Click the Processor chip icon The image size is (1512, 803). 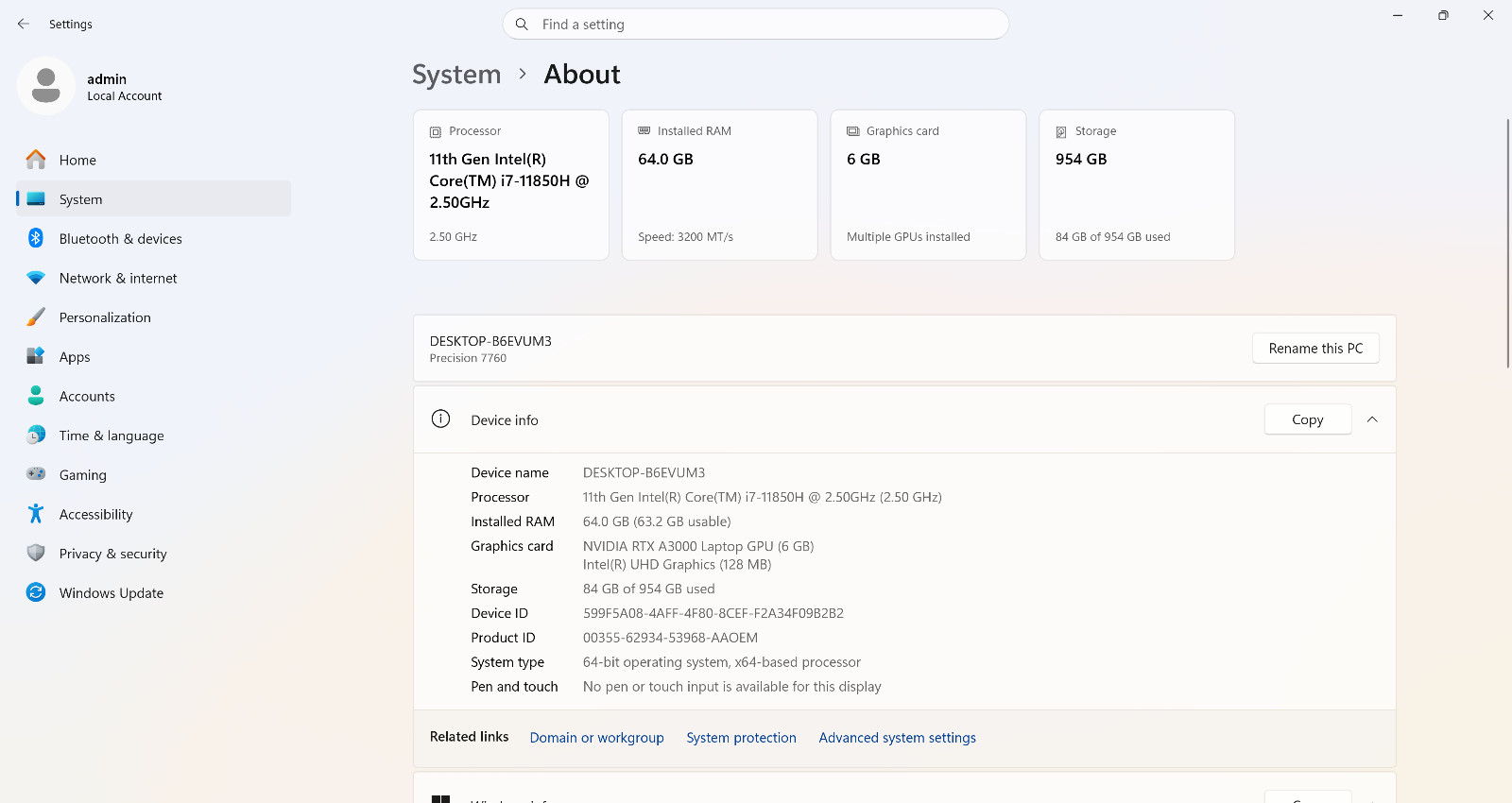[x=436, y=131]
